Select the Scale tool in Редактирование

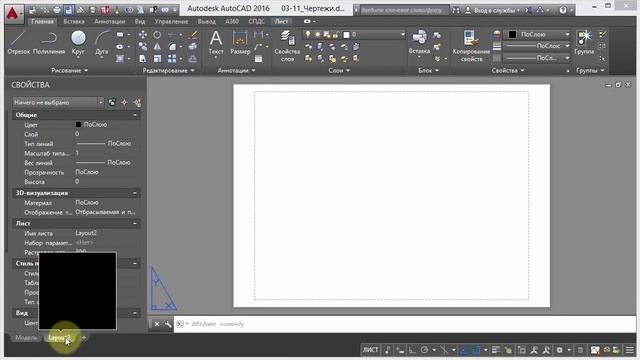pyautogui.click(x=157, y=59)
